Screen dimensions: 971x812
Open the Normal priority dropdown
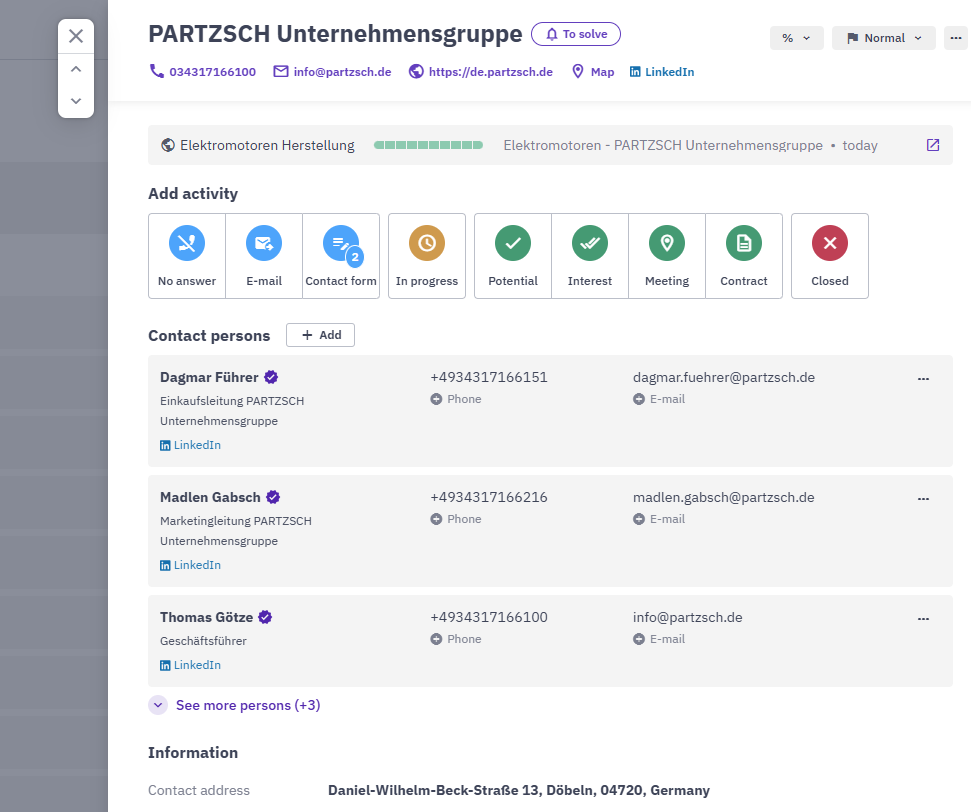pyautogui.click(x=884, y=38)
